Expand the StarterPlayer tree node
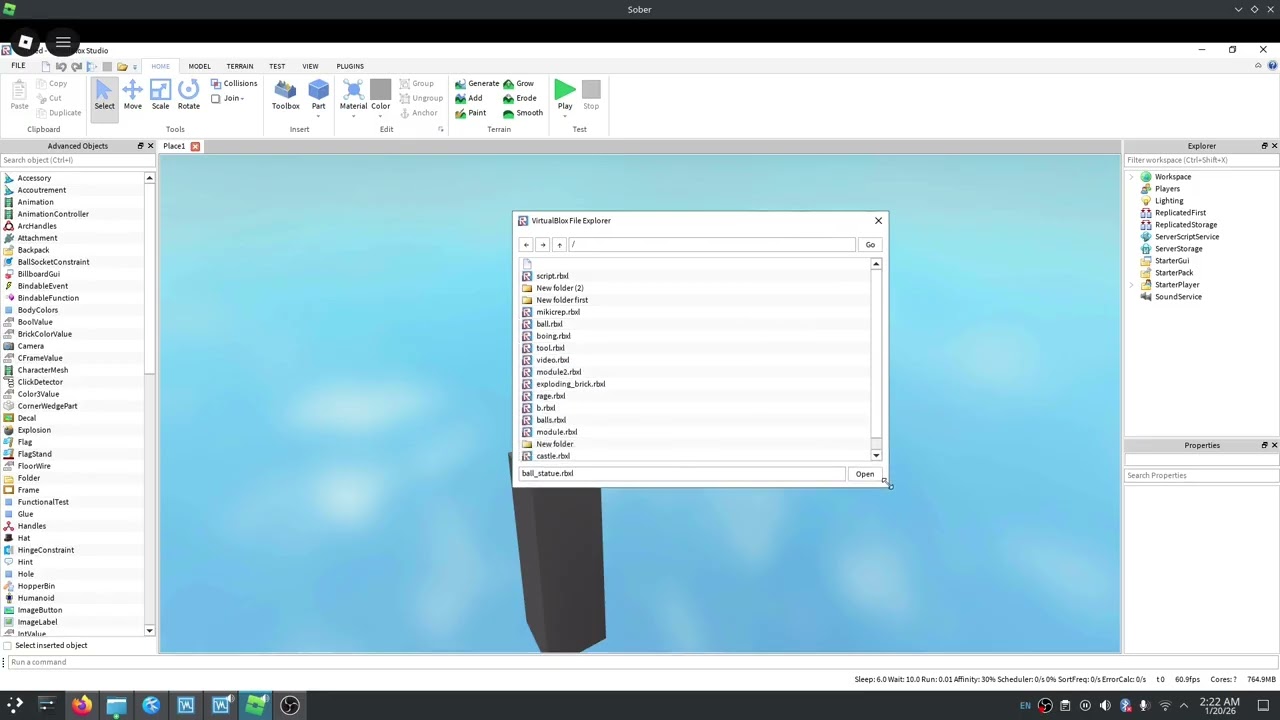1280x720 pixels. click(1132, 285)
